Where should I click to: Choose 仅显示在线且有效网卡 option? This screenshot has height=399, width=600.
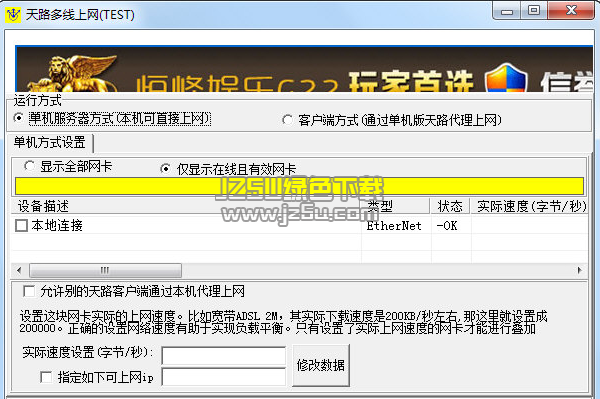click(165, 169)
